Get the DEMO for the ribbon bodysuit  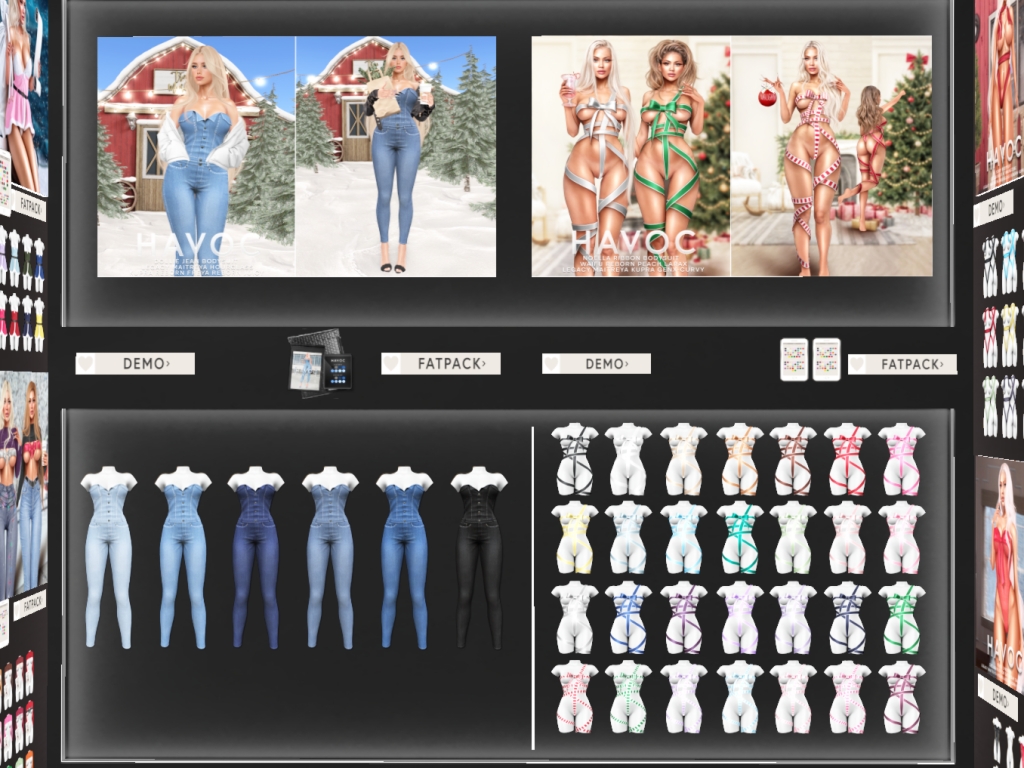(x=605, y=364)
